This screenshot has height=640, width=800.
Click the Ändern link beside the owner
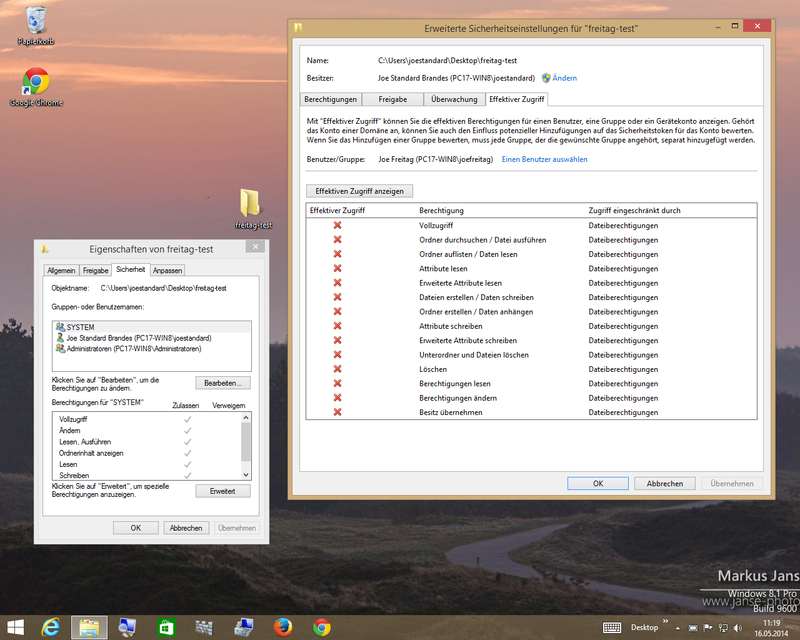coord(564,78)
